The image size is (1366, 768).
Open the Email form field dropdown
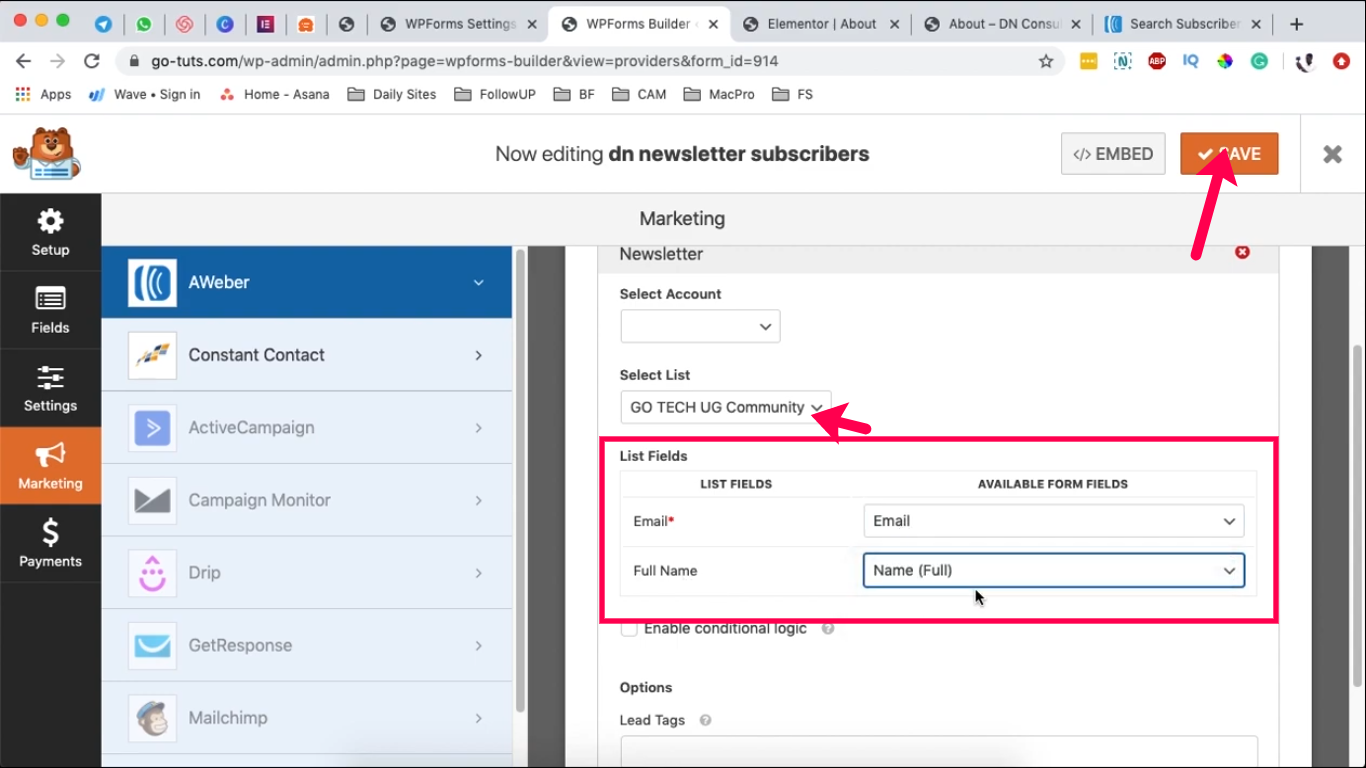point(1054,521)
